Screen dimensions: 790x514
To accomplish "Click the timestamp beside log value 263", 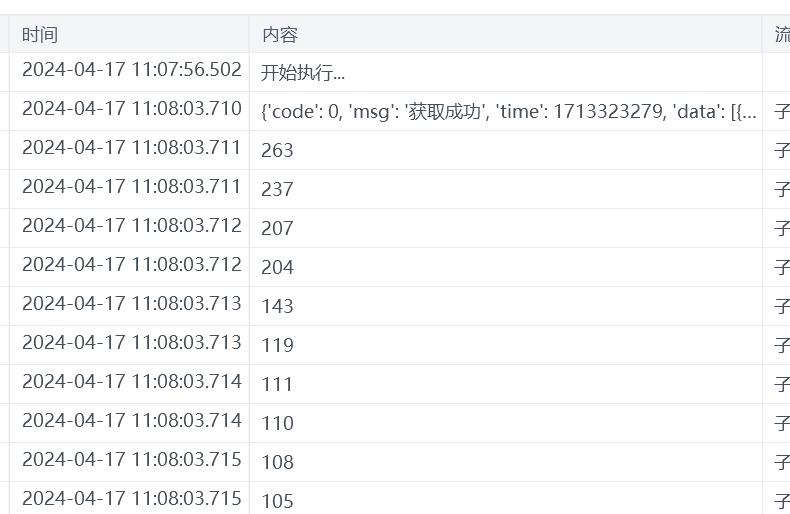I will [132, 147].
